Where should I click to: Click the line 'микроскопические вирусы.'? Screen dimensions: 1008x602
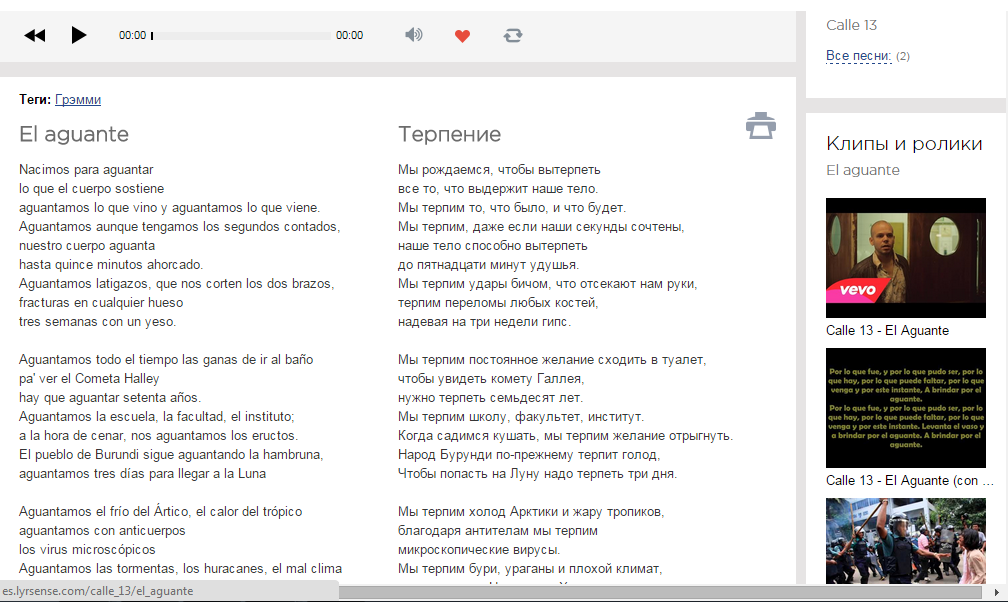point(479,549)
